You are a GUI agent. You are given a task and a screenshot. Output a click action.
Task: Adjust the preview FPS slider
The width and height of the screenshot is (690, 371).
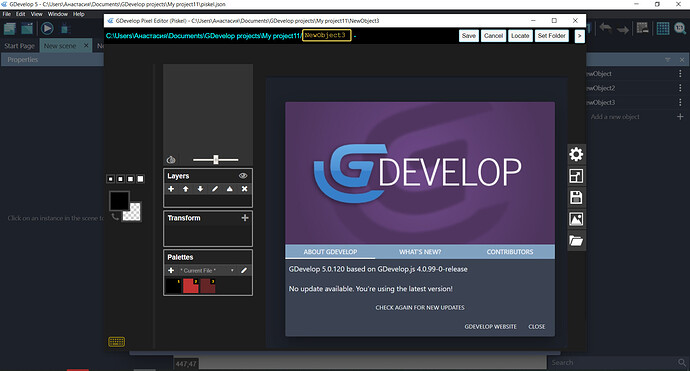tap(216, 160)
